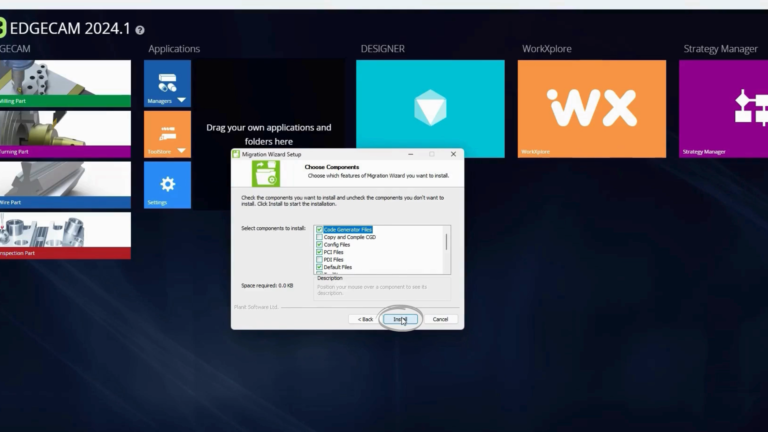Image resolution: width=768 pixels, height=432 pixels.
Task: Open the Settings gear tile
Action: point(167,185)
